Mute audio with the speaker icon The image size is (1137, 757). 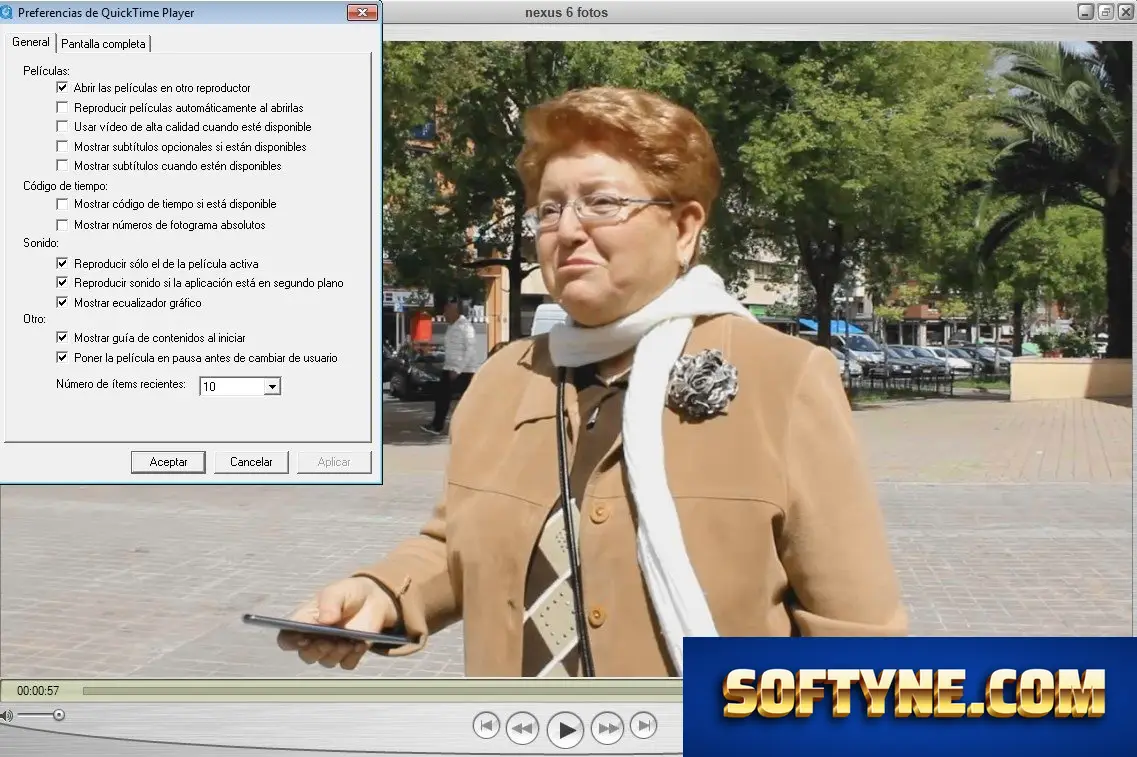[7, 716]
